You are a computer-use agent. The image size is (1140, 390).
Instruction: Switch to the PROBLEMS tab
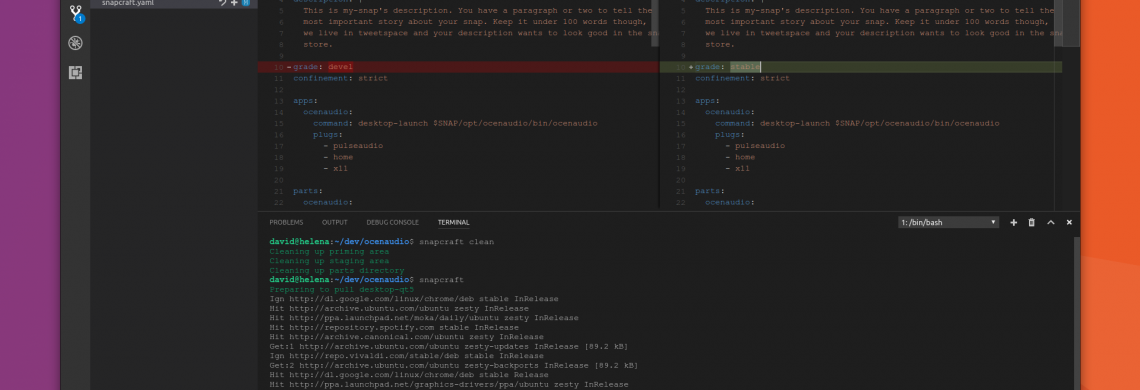286,223
